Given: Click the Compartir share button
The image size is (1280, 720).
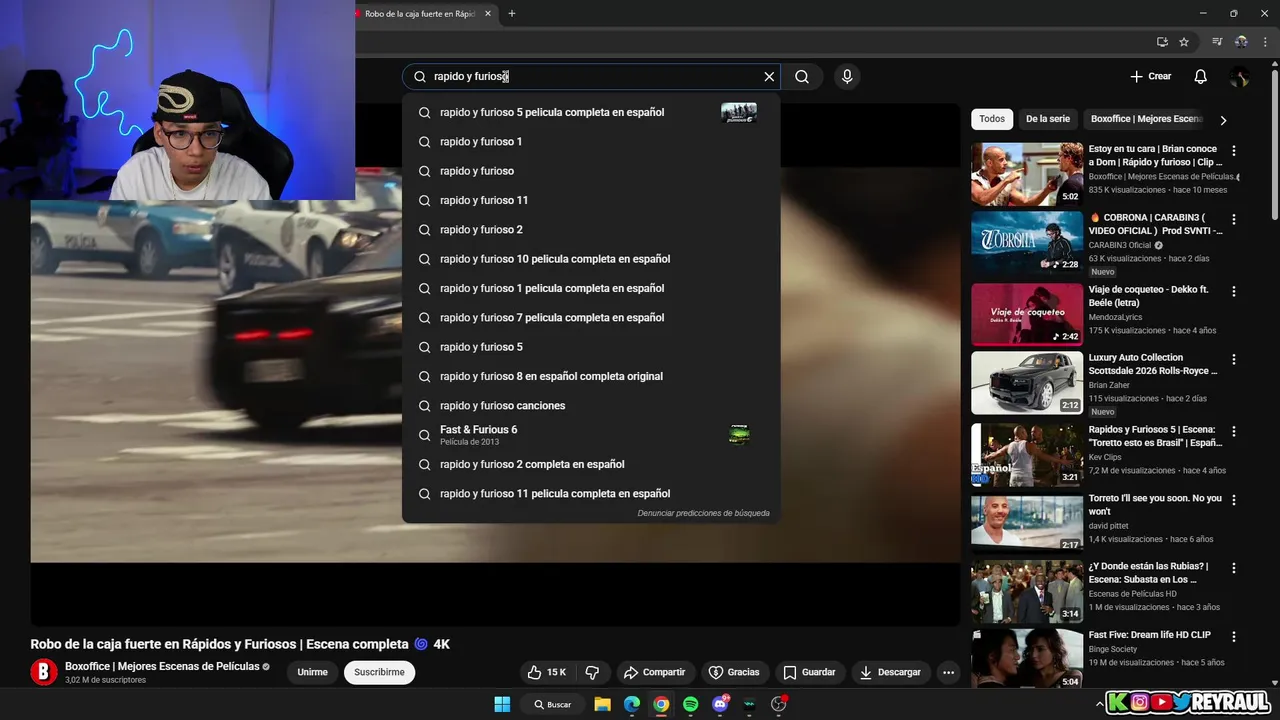Looking at the screenshot, I should pos(654,672).
